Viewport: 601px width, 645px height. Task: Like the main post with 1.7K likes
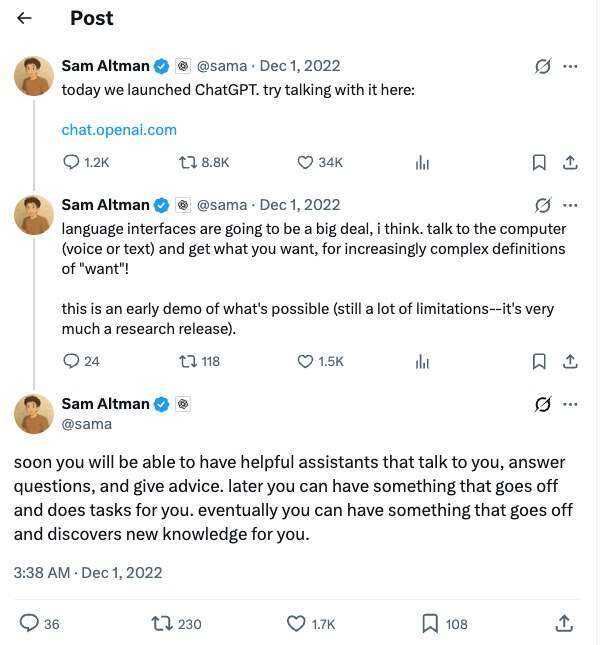tap(296, 623)
